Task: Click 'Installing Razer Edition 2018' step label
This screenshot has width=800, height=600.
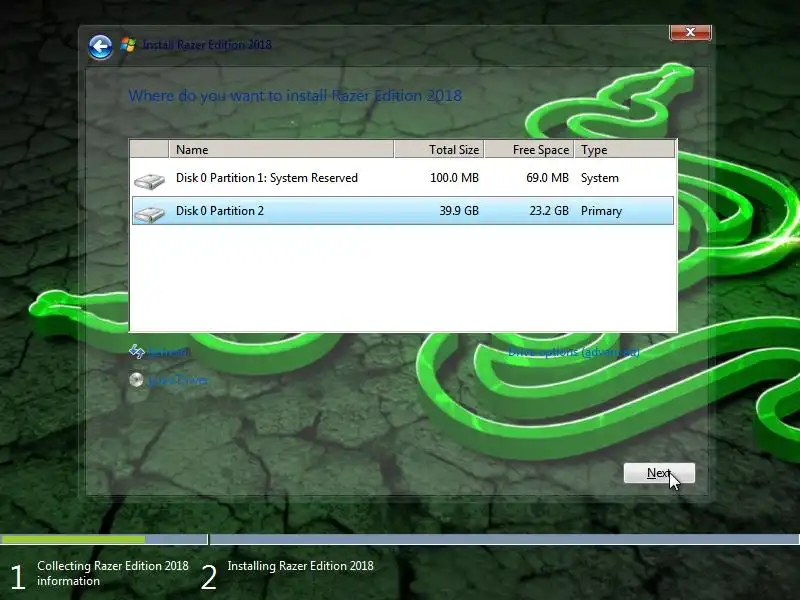Action: (301, 566)
